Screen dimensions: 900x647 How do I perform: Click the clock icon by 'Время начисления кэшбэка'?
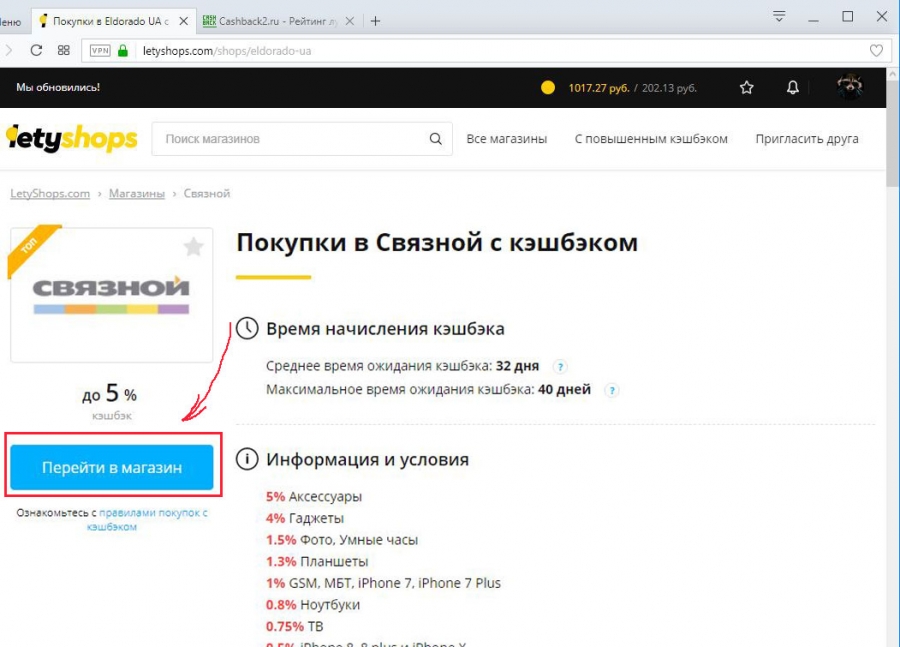tap(247, 328)
